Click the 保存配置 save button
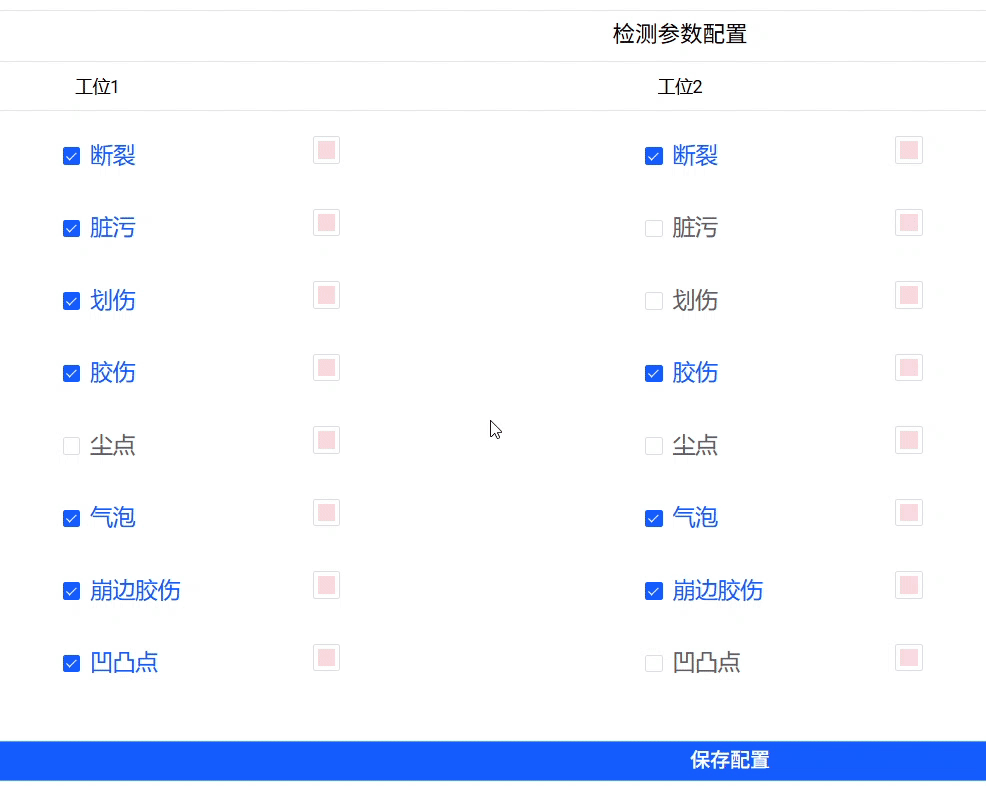986x786 pixels. 729,760
